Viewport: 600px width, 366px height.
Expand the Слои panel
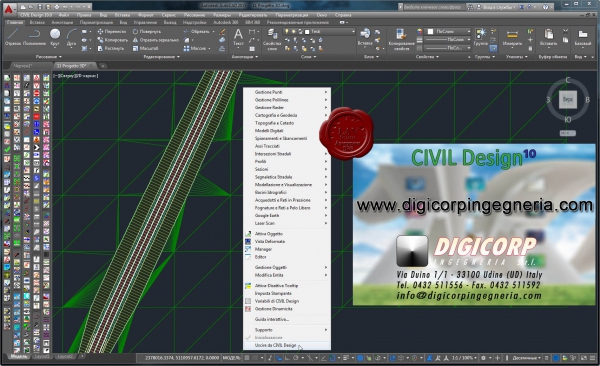coord(308,57)
